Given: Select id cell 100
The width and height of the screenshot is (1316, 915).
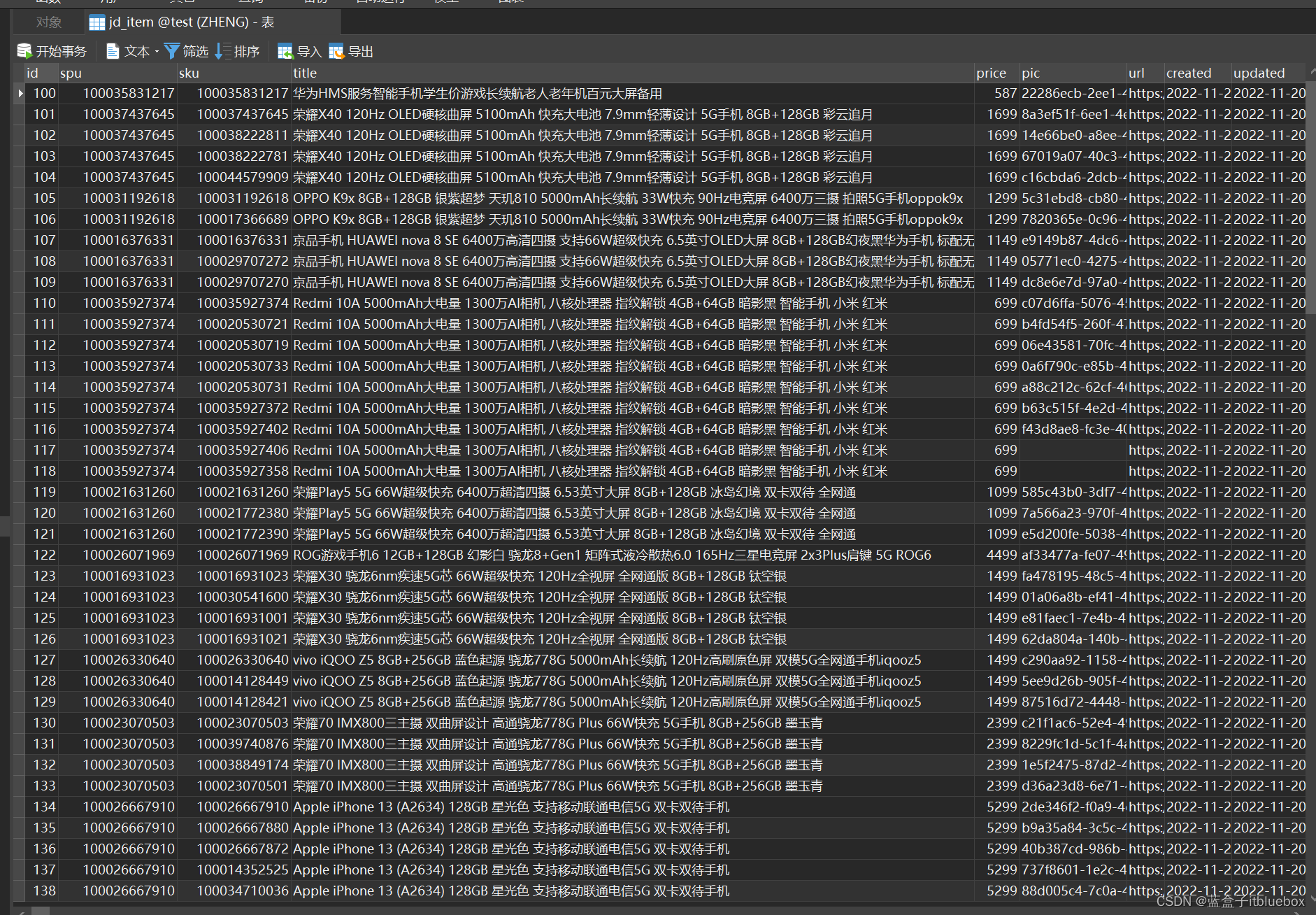Looking at the screenshot, I should tap(41, 93).
